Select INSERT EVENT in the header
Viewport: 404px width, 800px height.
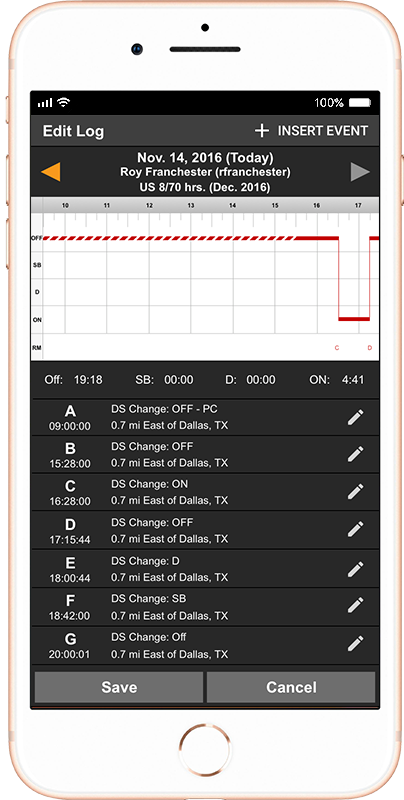[322, 131]
